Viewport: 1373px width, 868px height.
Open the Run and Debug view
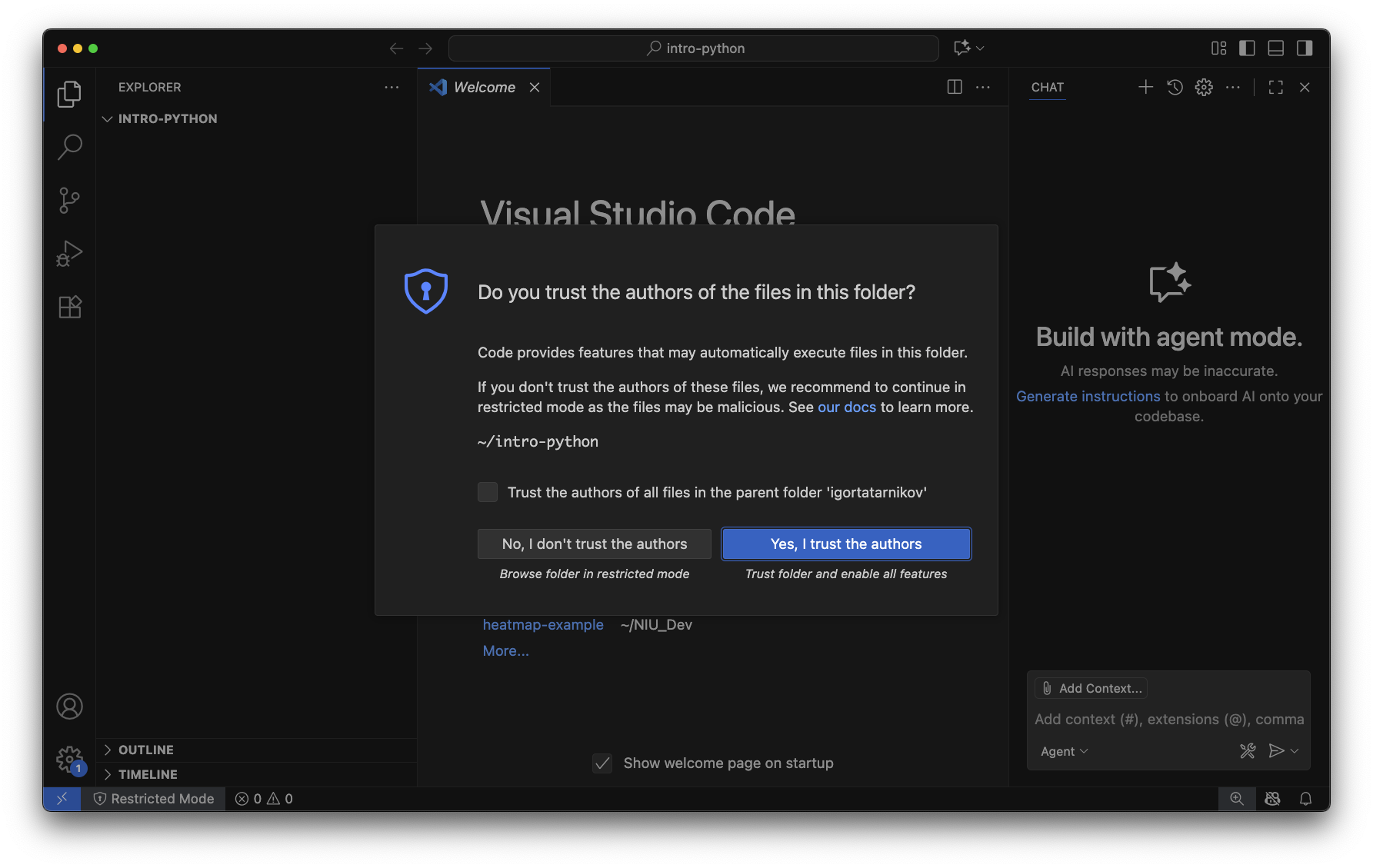click(x=69, y=254)
